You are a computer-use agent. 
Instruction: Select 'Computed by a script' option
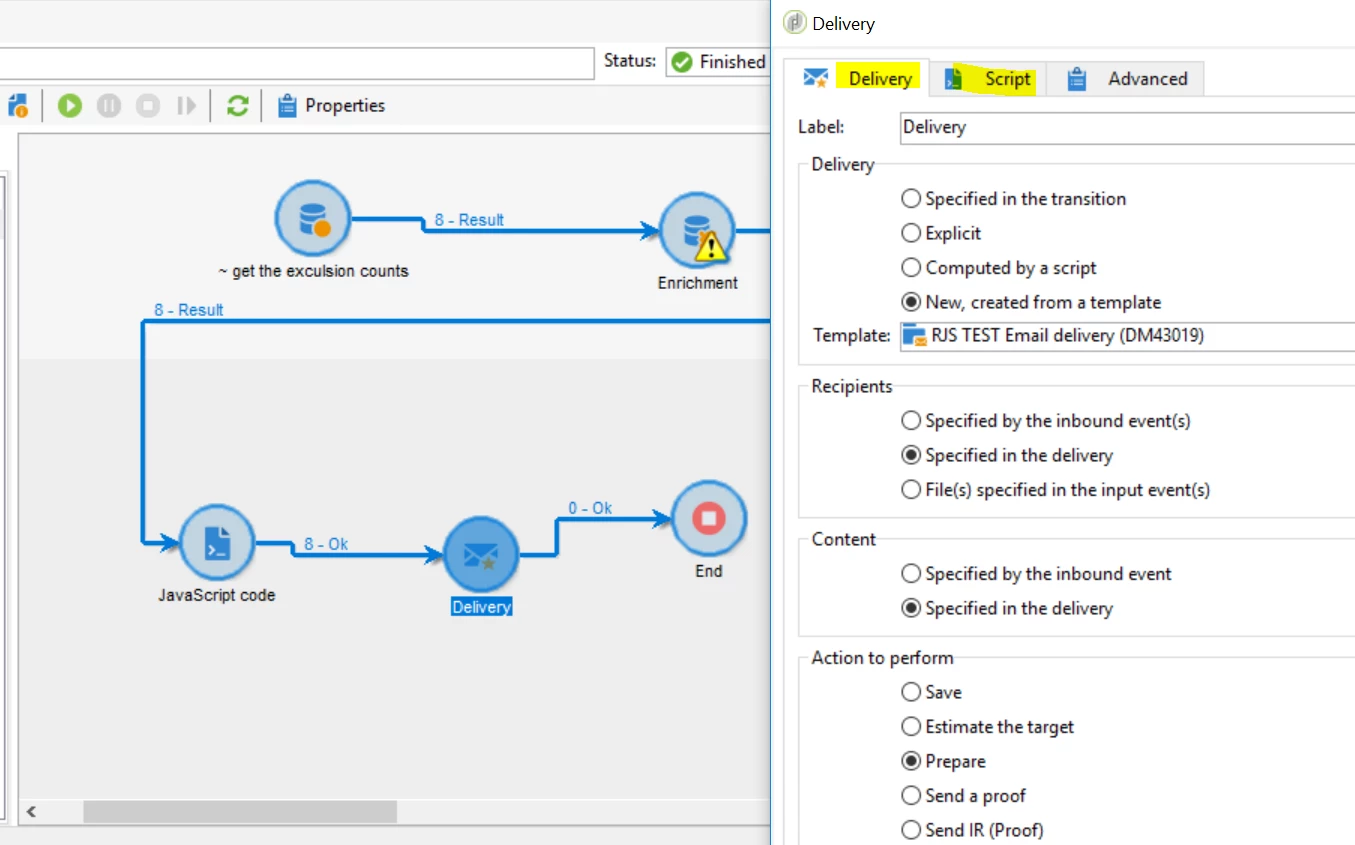click(999, 268)
